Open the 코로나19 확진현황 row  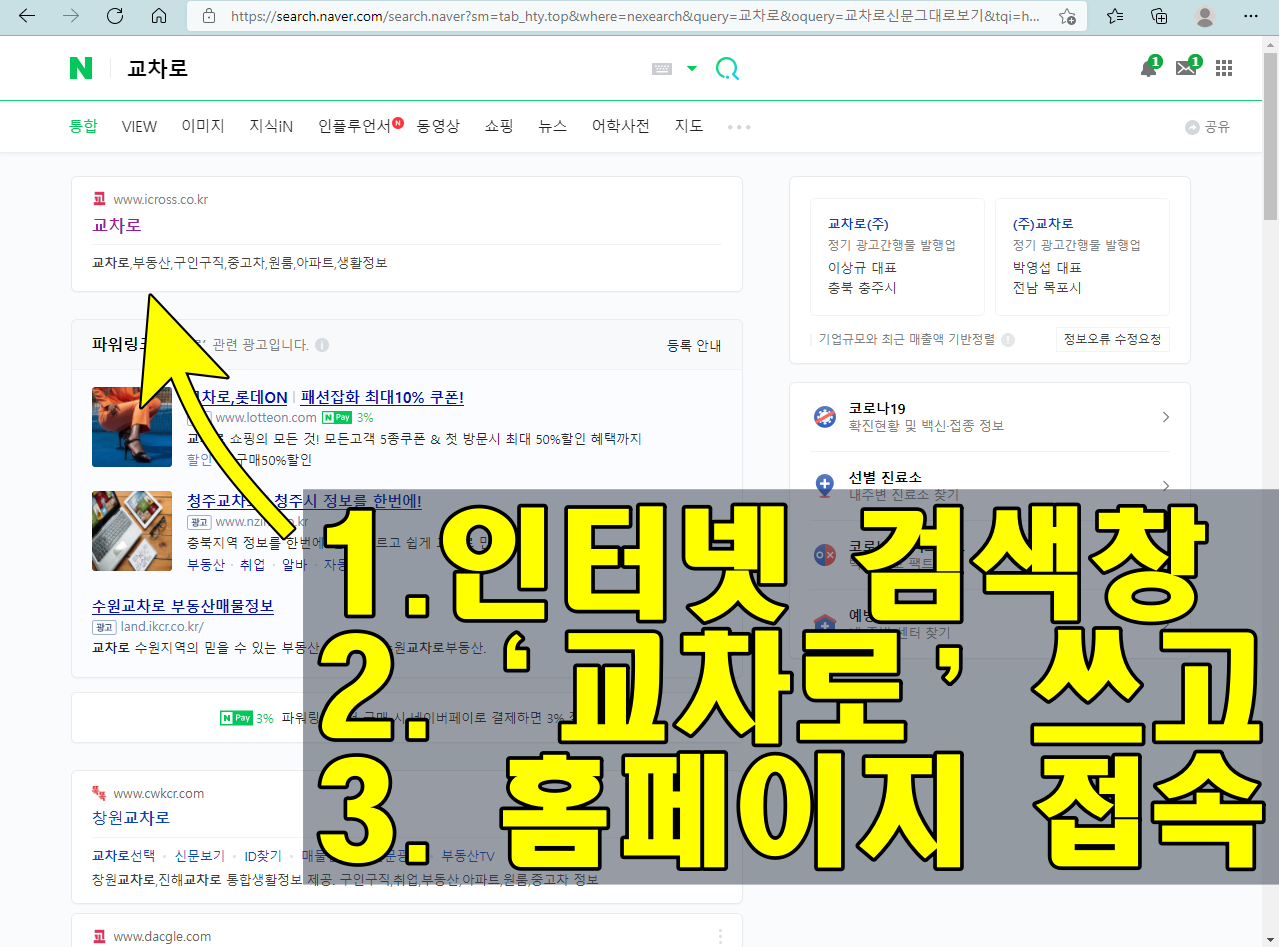pos(990,417)
